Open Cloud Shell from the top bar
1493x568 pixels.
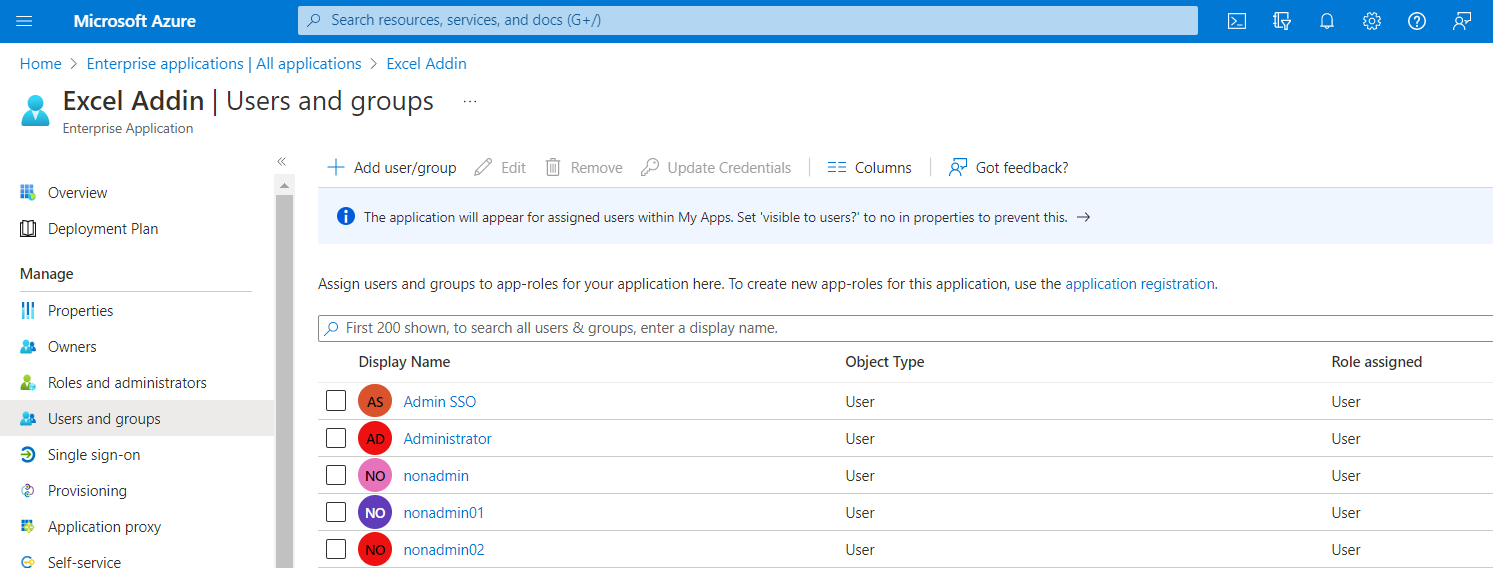tap(1237, 21)
